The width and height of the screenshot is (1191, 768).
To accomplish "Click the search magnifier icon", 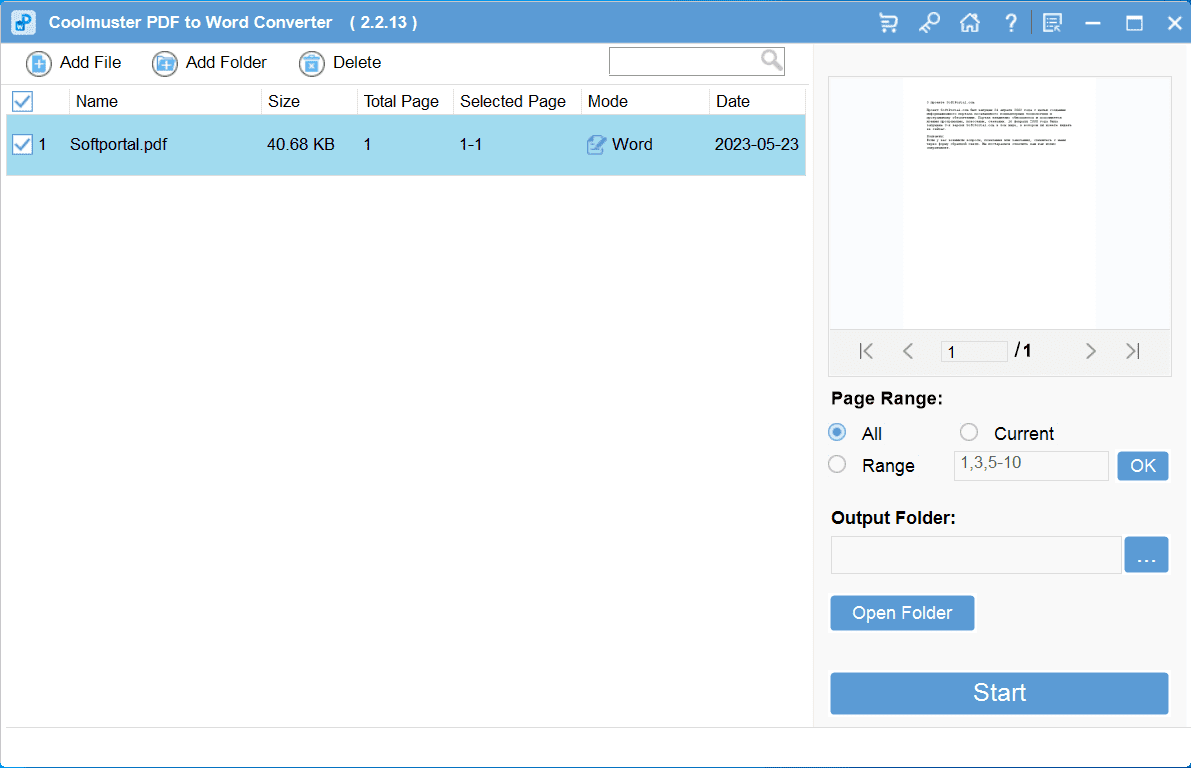I will [772, 60].
